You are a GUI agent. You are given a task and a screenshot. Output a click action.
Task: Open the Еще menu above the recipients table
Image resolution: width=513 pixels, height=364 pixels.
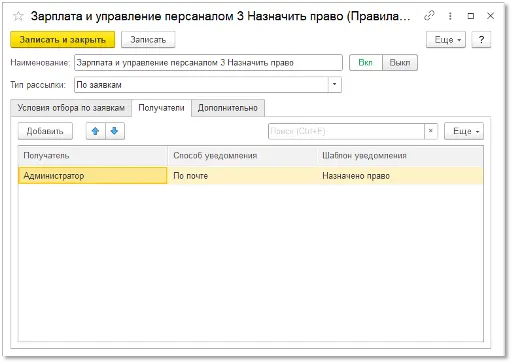pos(464,131)
